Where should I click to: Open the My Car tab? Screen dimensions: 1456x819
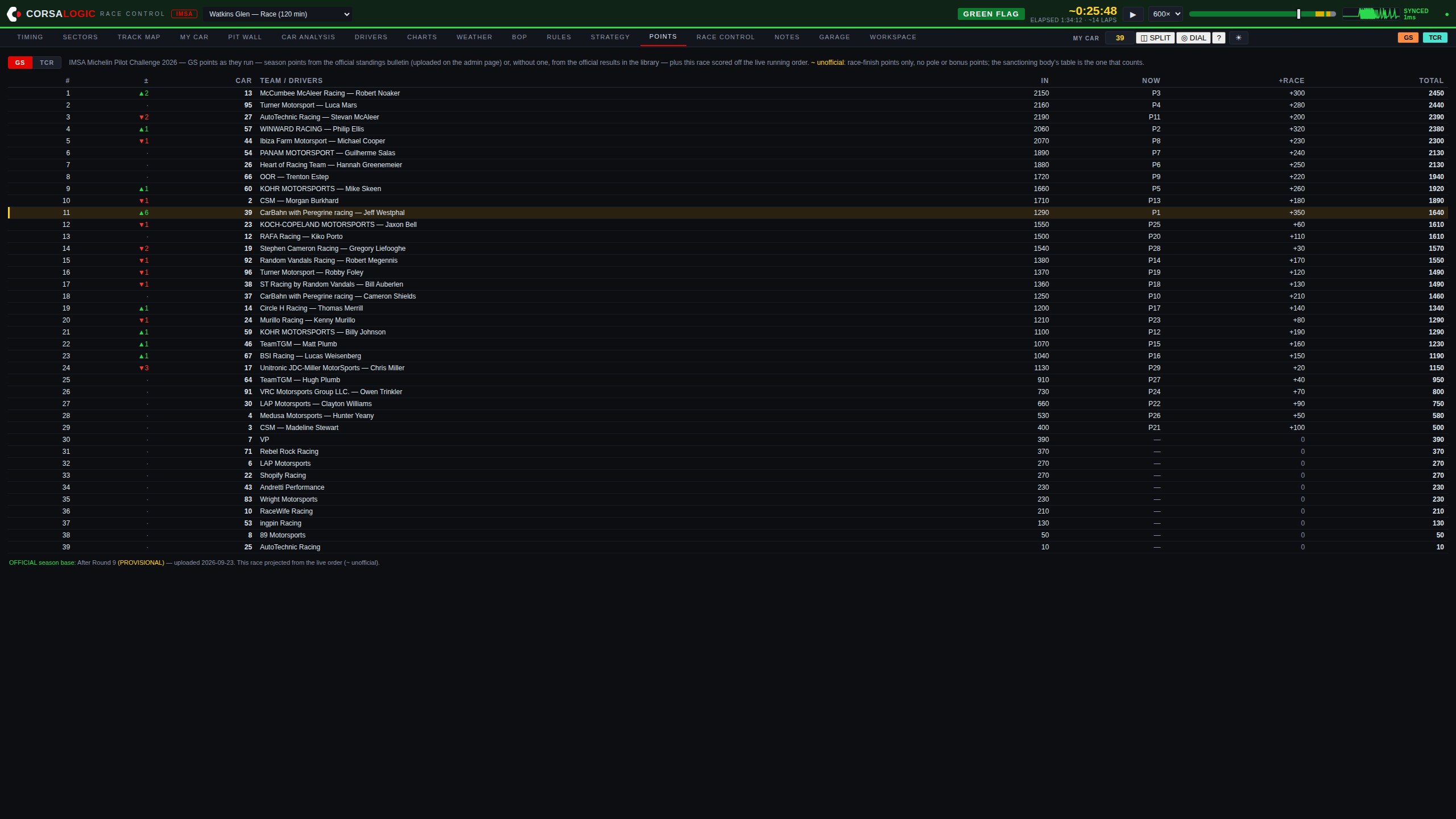click(194, 37)
